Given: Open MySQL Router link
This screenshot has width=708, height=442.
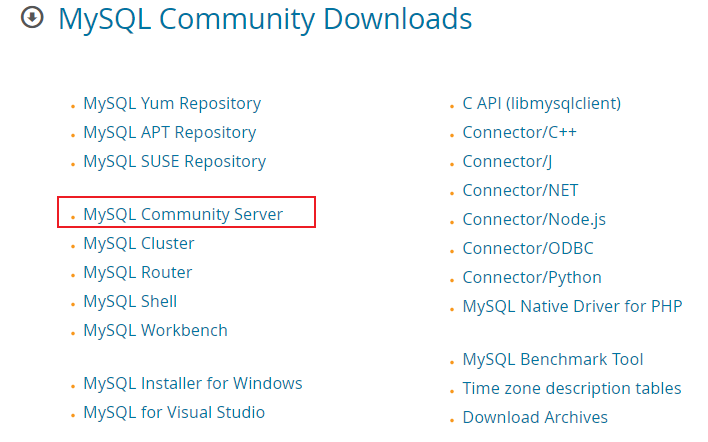Looking at the screenshot, I should (138, 272).
